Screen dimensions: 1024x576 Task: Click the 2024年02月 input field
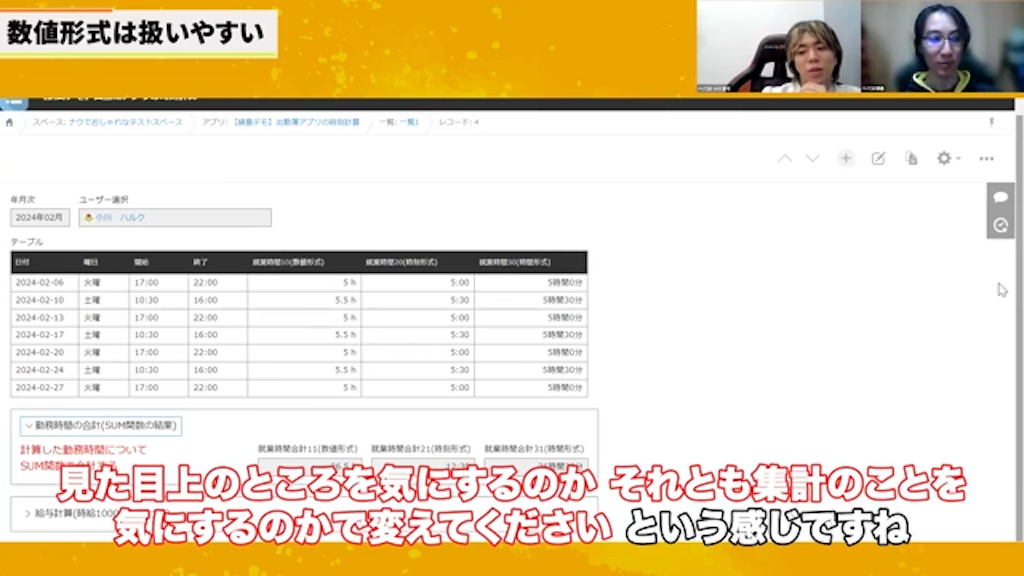tap(38, 217)
